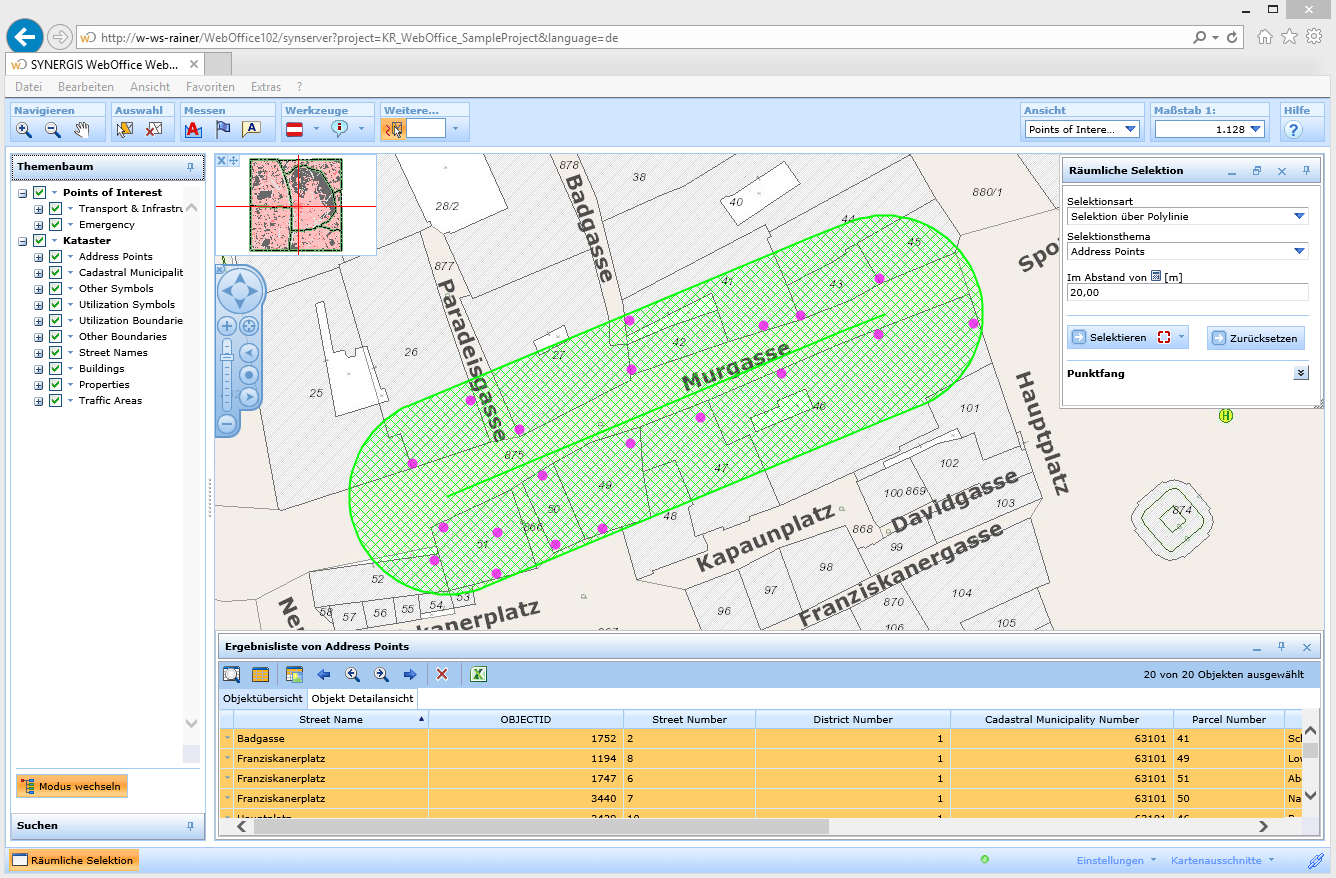Disable the Emergency layer checkbox
This screenshot has height=878, width=1336.
point(56,225)
